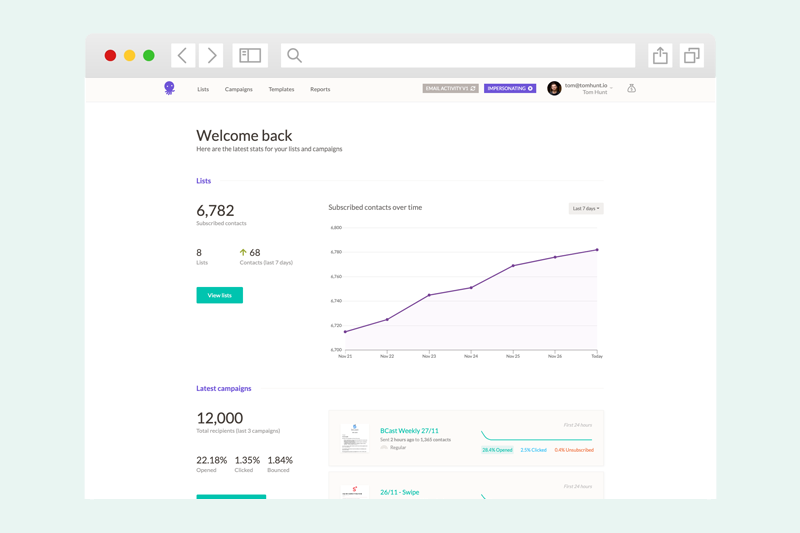
Task: Click the 2.5% Clicked stat
Action: pos(533,450)
